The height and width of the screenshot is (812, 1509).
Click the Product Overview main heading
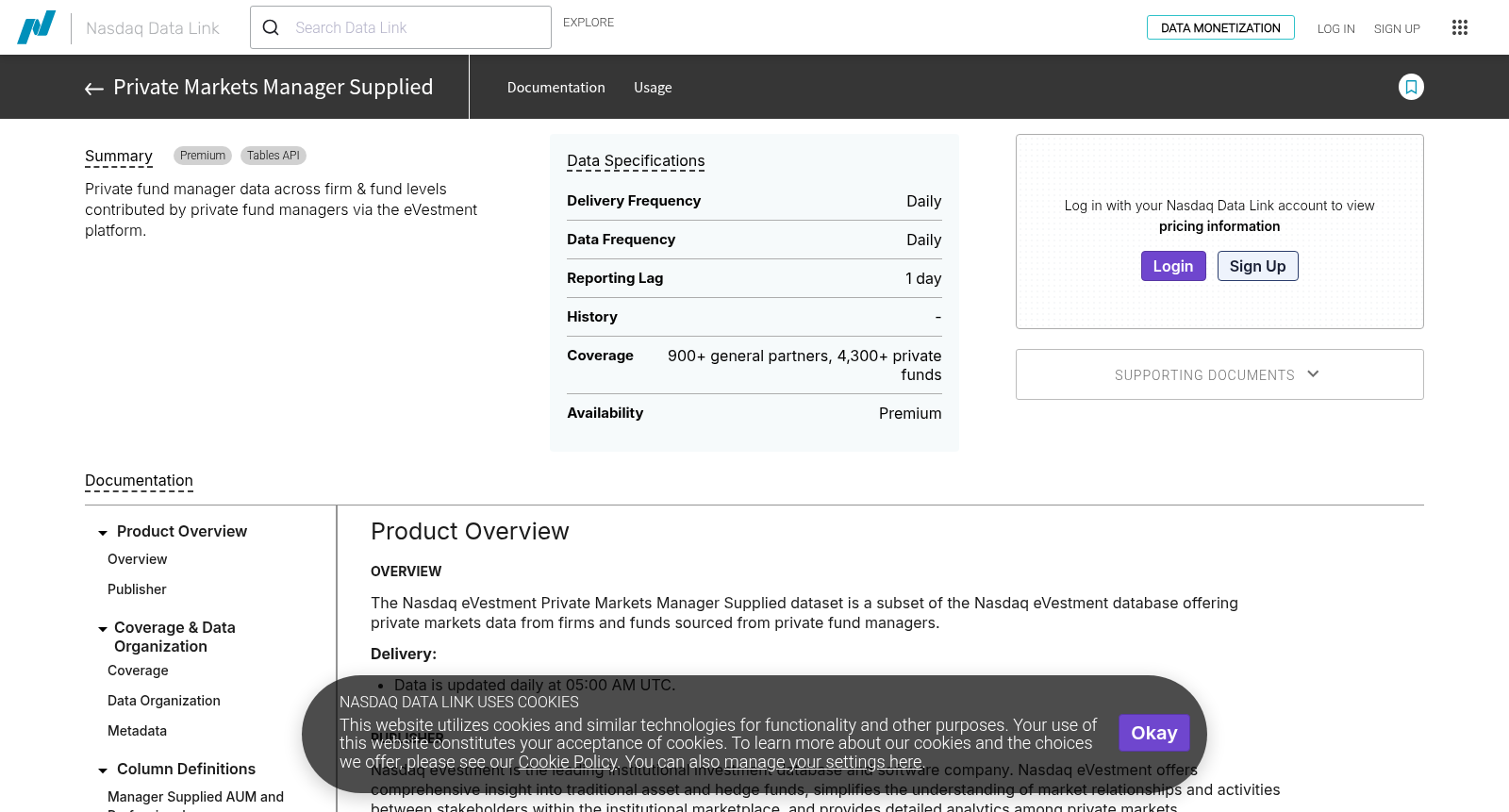[470, 532]
